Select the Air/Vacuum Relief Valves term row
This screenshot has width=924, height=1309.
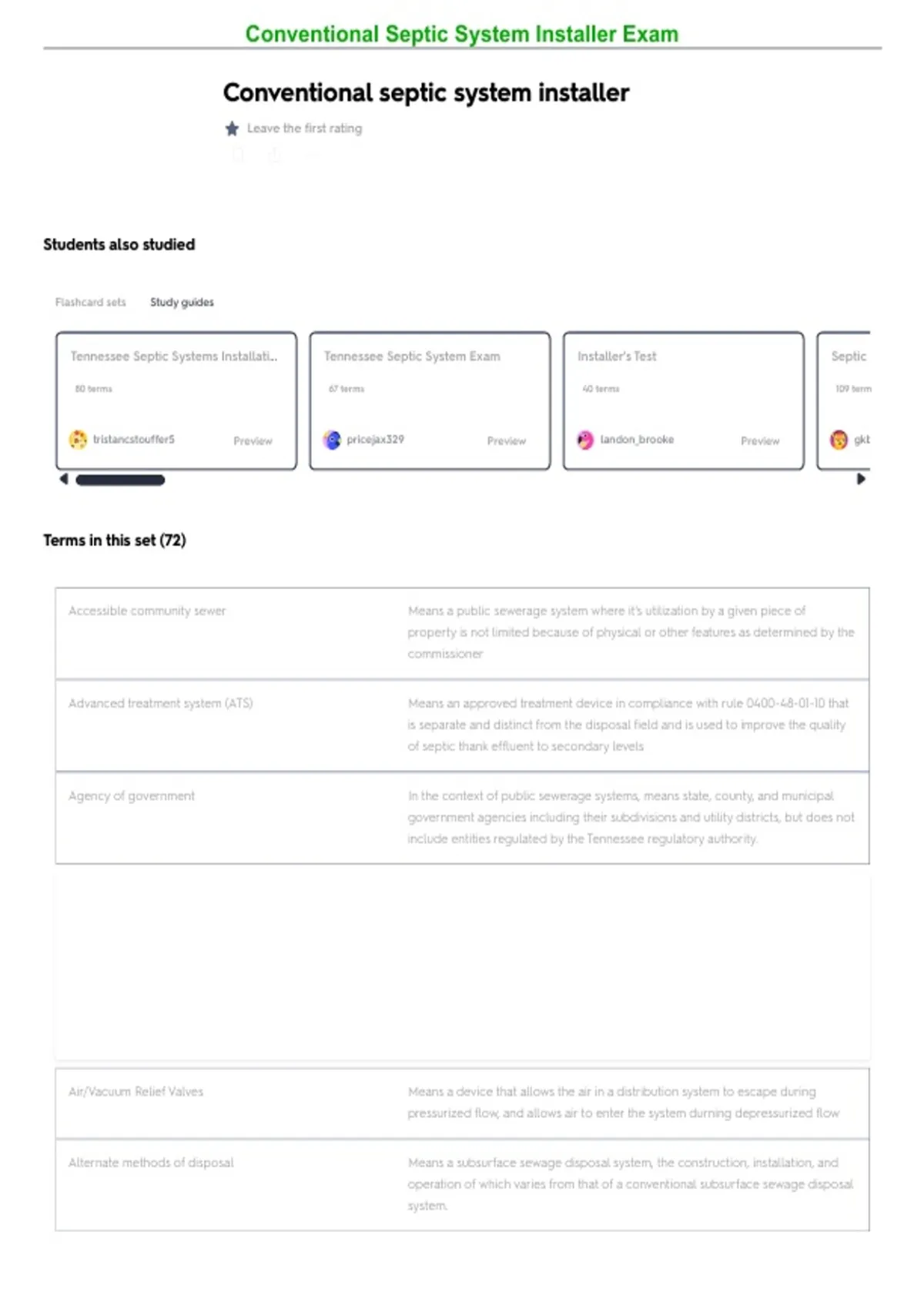pos(462,1103)
